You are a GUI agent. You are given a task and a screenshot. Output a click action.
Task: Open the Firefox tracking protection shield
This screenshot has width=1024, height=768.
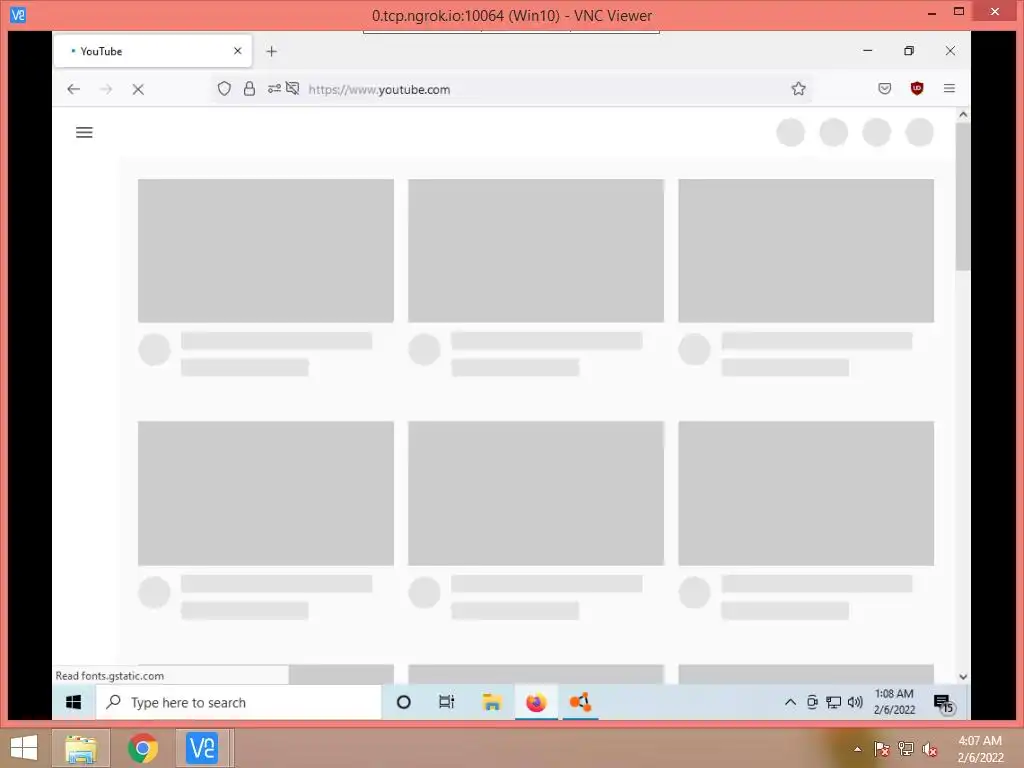tap(224, 89)
